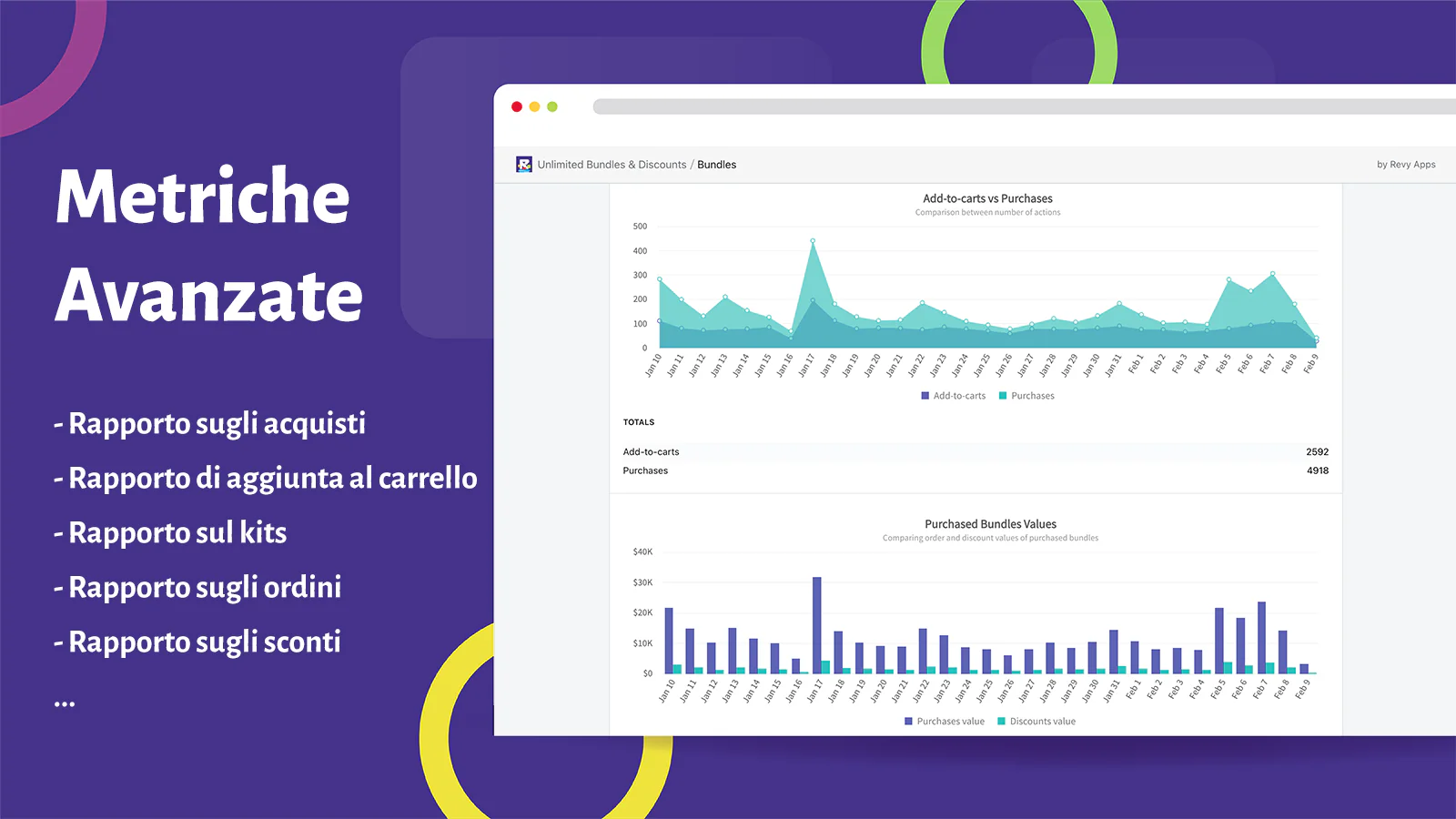
Task: Click the Feb 7 purchases value bar
Action: (1261, 637)
